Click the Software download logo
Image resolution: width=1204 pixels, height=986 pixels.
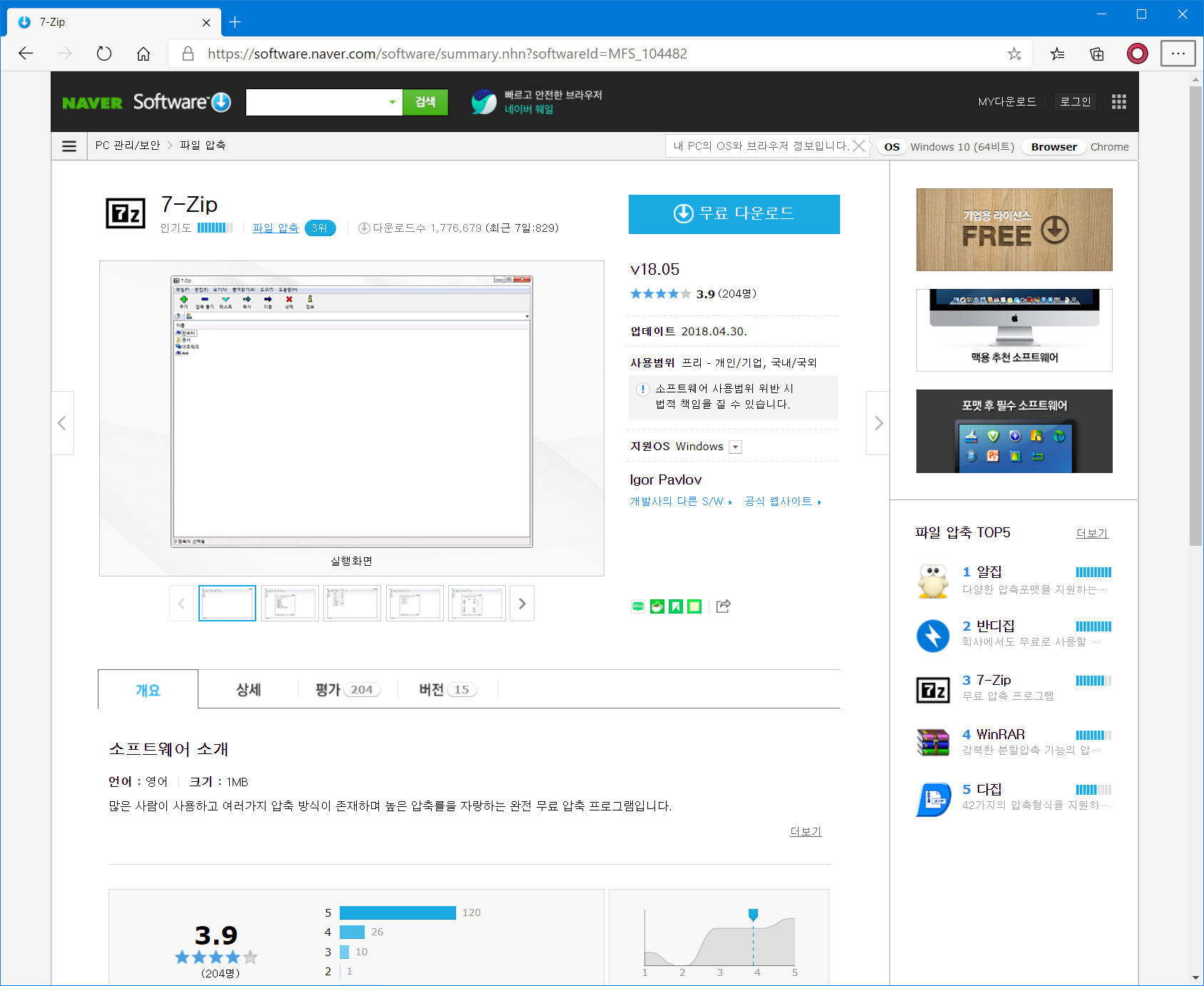(182, 102)
